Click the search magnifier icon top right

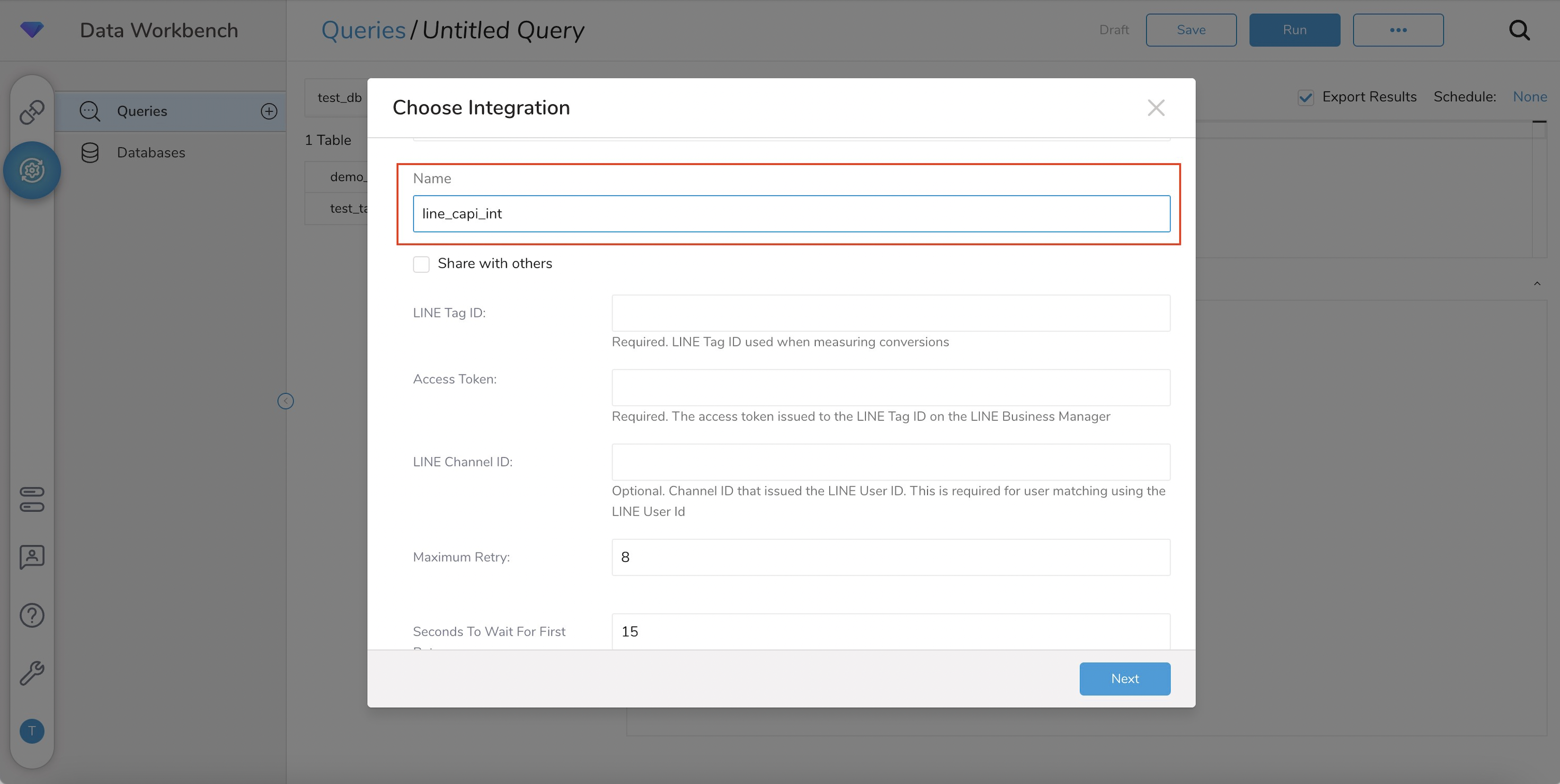point(1519,30)
